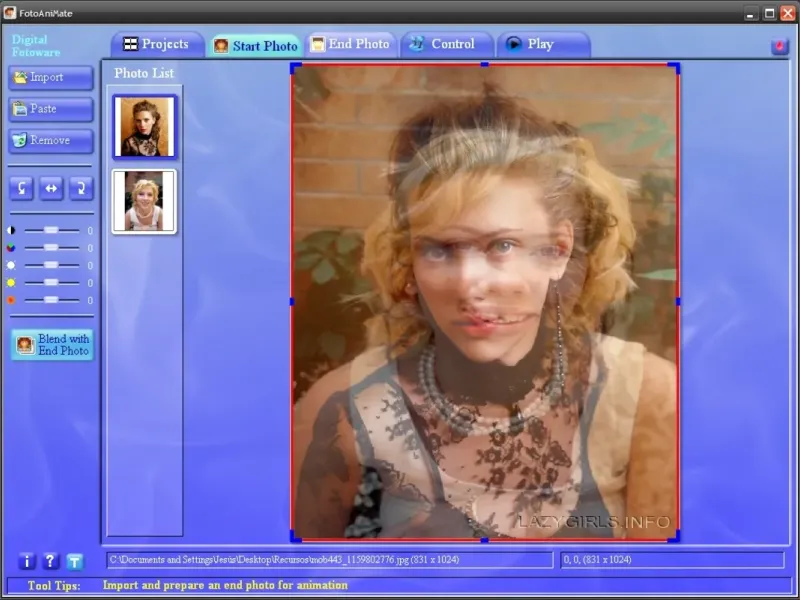Maximize the FotoAniMate window
The width and height of the screenshot is (800, 600).
coord(769,14)
